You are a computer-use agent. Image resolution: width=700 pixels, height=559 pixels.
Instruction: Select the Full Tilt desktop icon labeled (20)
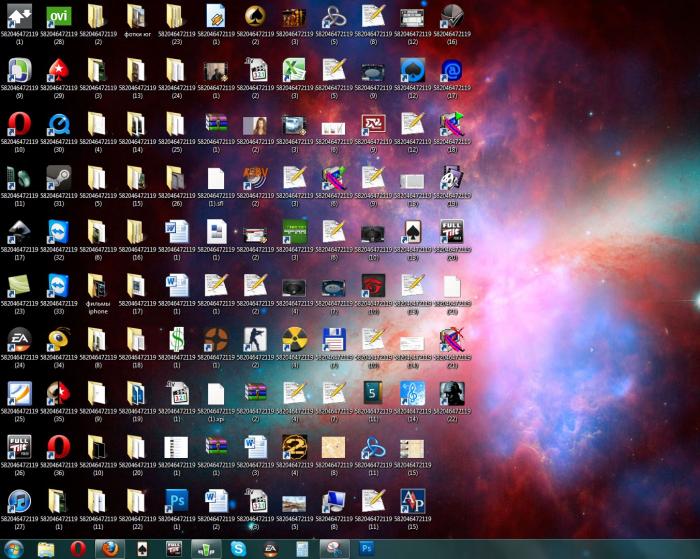click(x=452, y=232)
